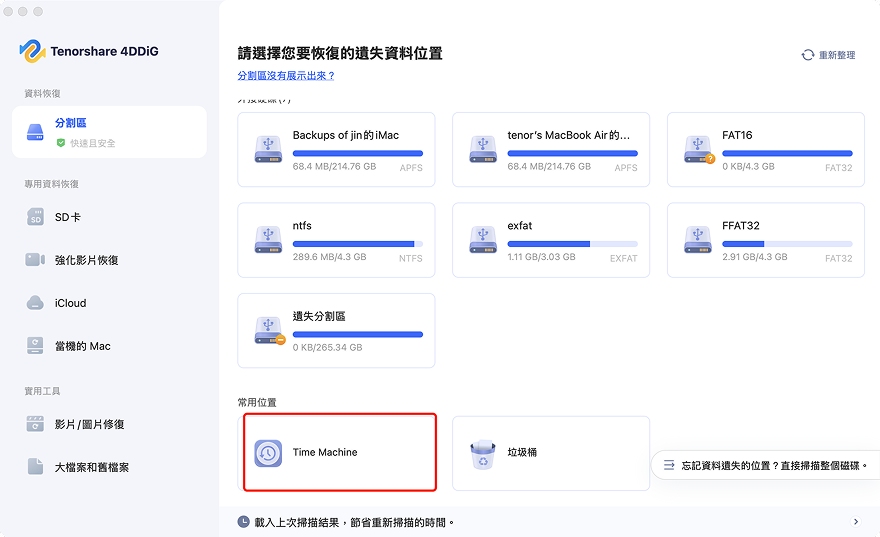Click the list icon in the 忘記資料遺失的位置 tip
This screenshot has height=537, width=880.
tap(669, 465)
